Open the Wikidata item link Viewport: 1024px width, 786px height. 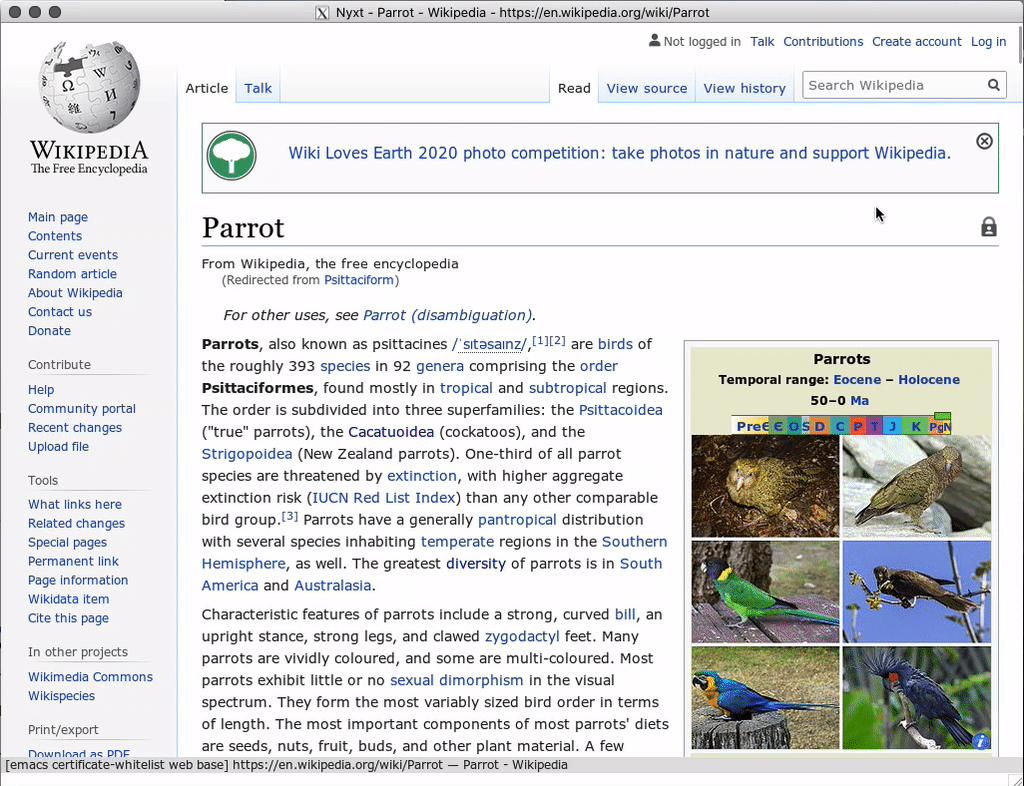coord(69,599)
